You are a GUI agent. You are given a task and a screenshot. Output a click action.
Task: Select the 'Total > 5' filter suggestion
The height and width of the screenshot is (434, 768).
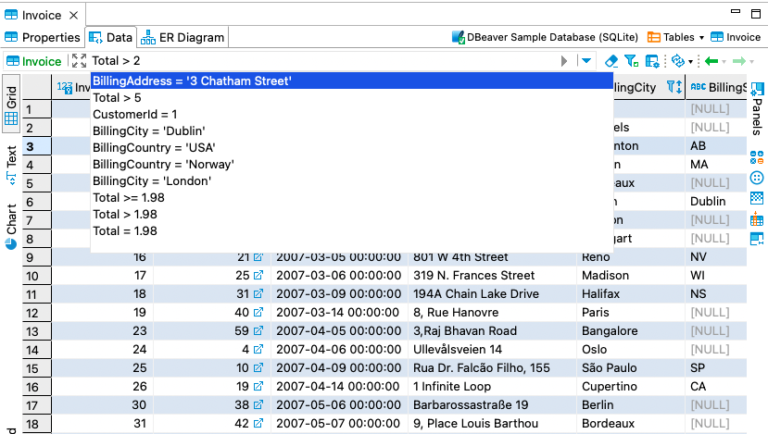pos(352,97)
